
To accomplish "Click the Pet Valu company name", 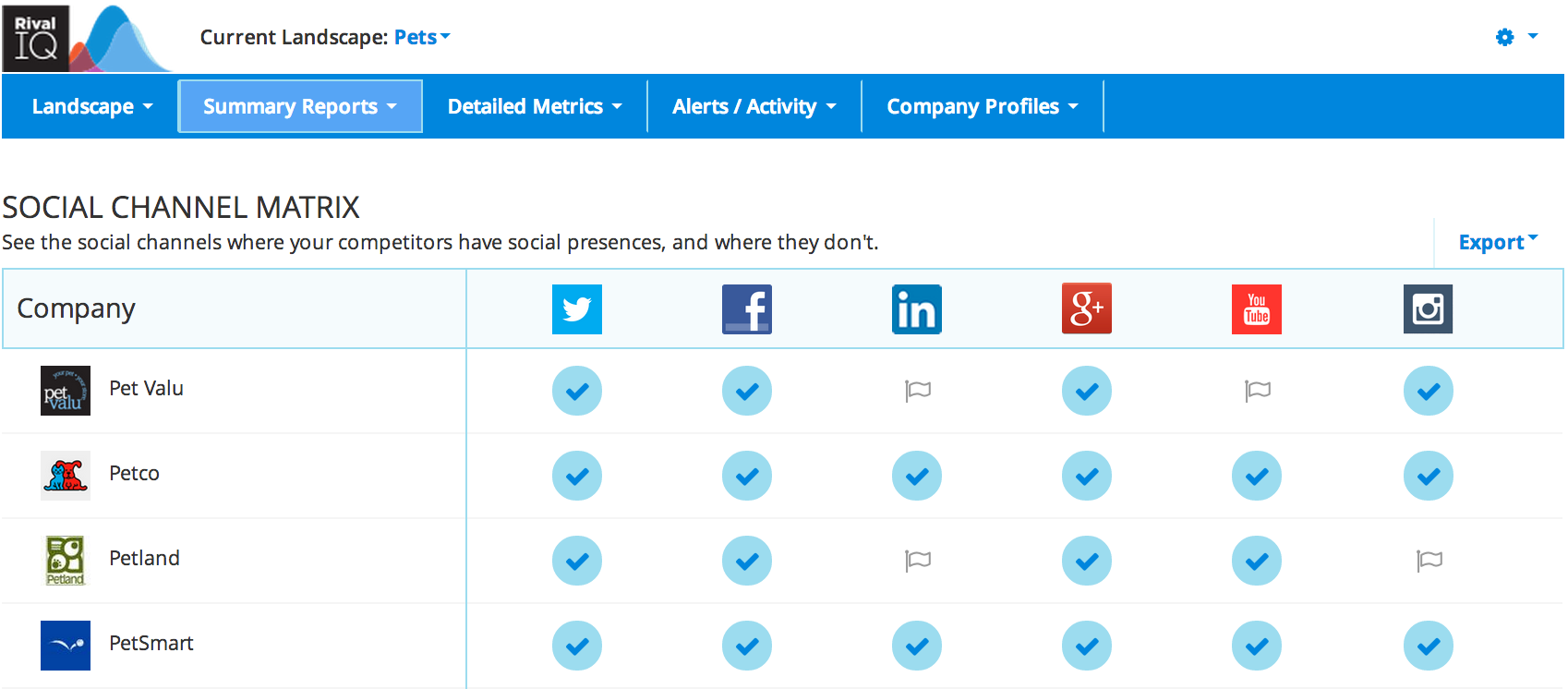I will tap(146, 389).
